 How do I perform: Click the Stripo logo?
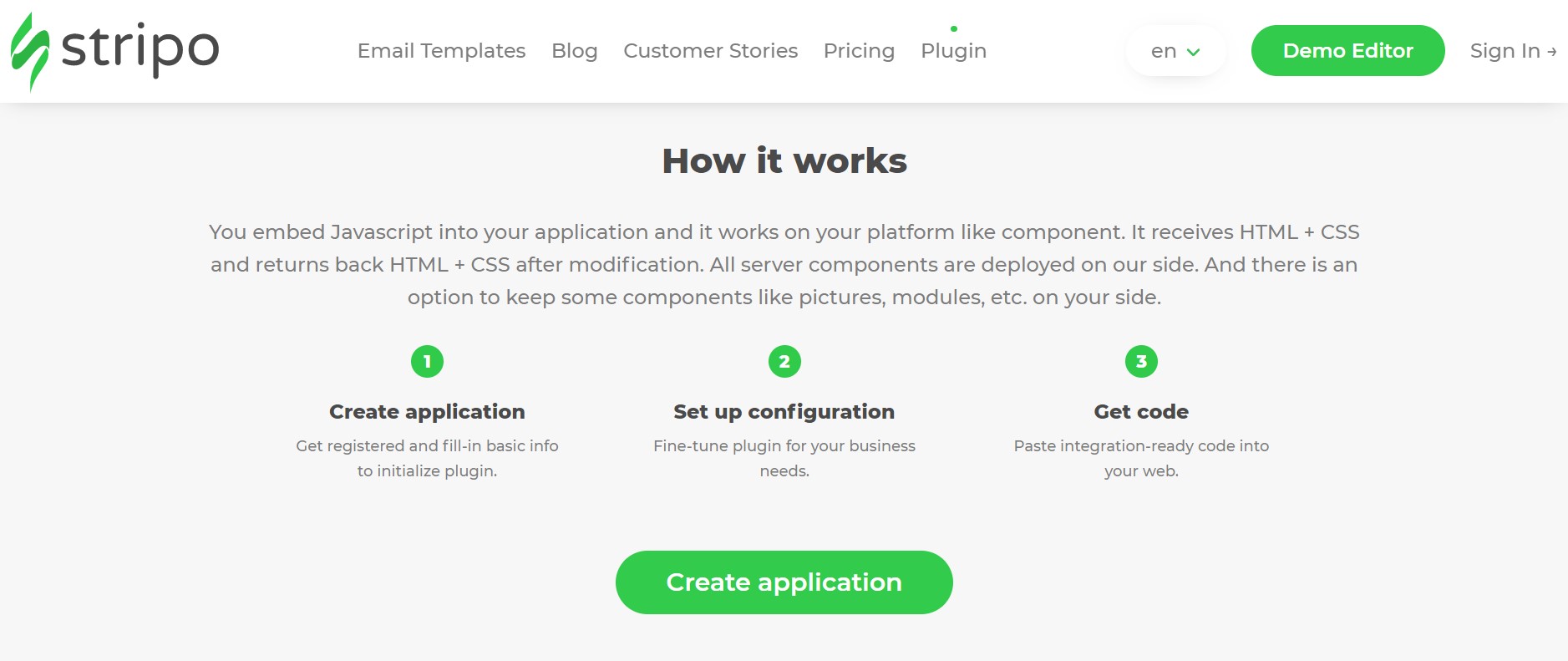click(114, 51)
